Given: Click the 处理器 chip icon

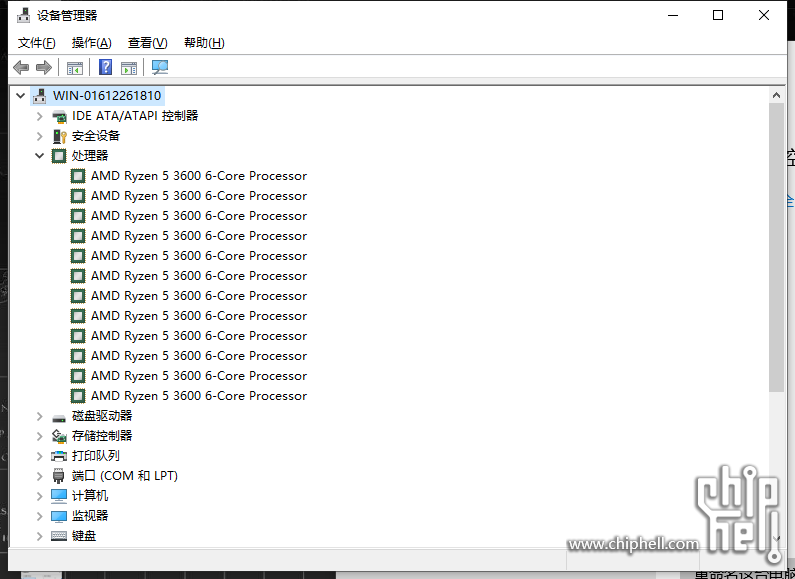Looking at the screenshot, I should 59,156.
